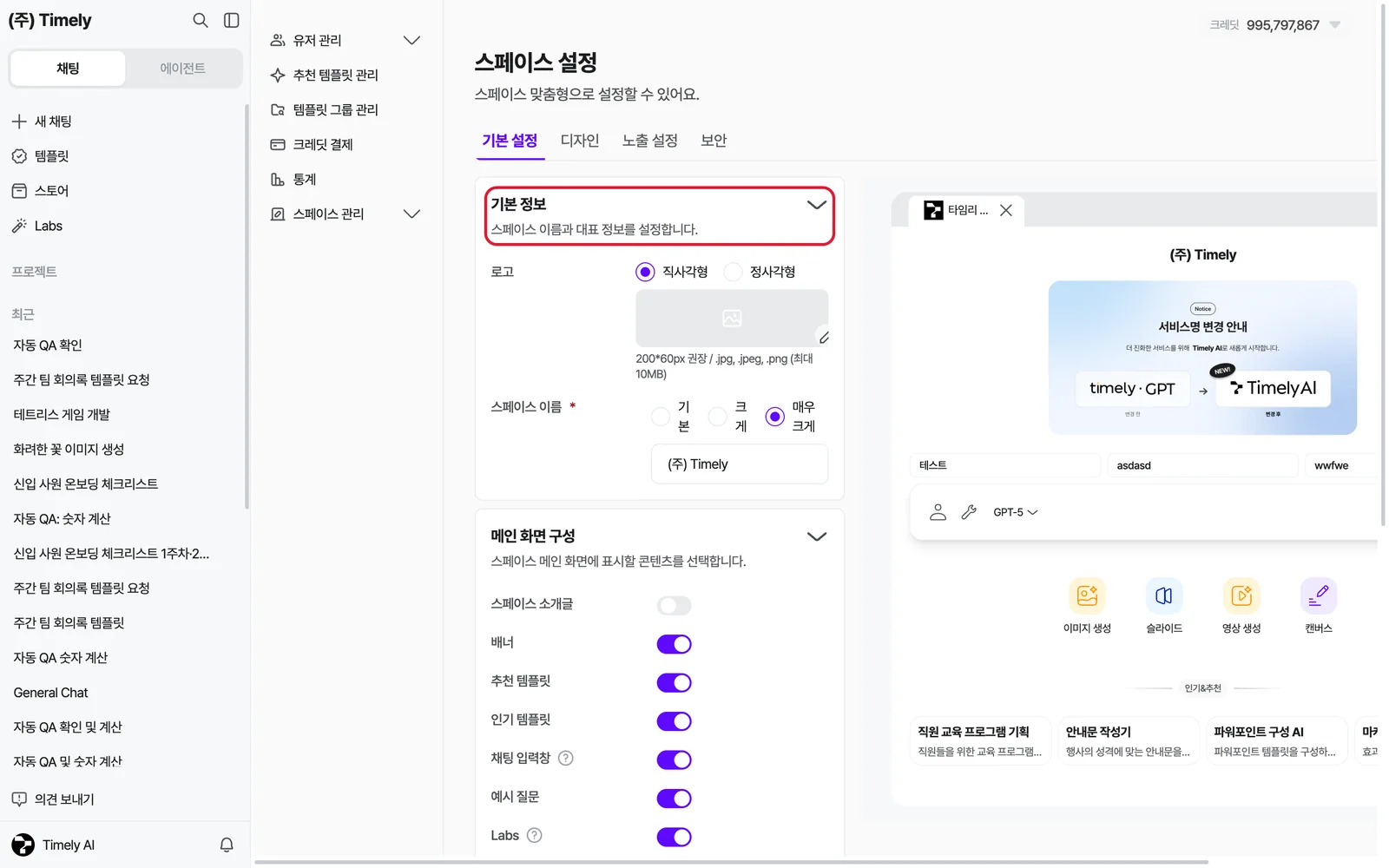Viewport: 1389px width, 868px height.
Task: Open the search icon beside the Timely logo
Action: pyautogui.click(x=201, y=20)
